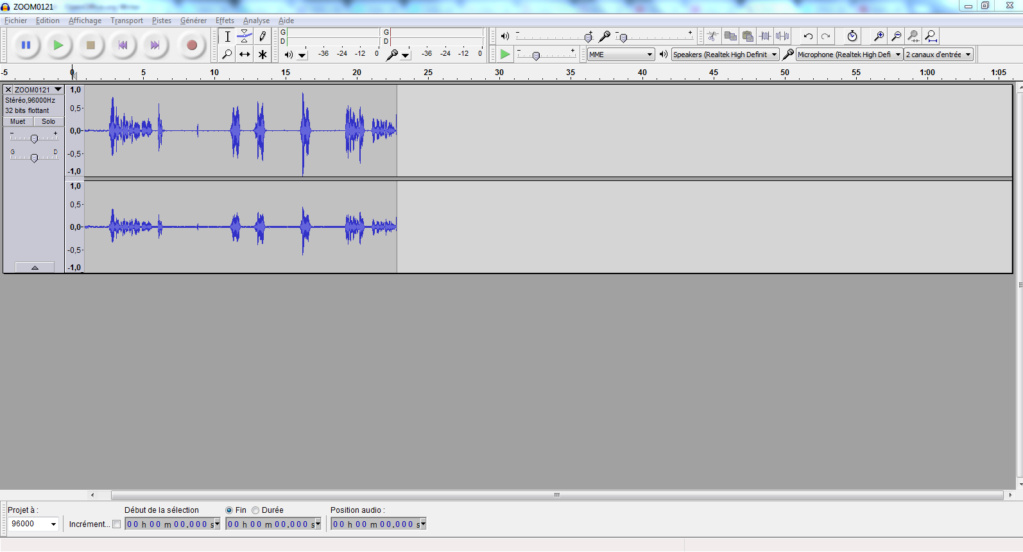Open the Effets menu
Image resolution: width=1023 pixels, height=552 pixels.
224,21
